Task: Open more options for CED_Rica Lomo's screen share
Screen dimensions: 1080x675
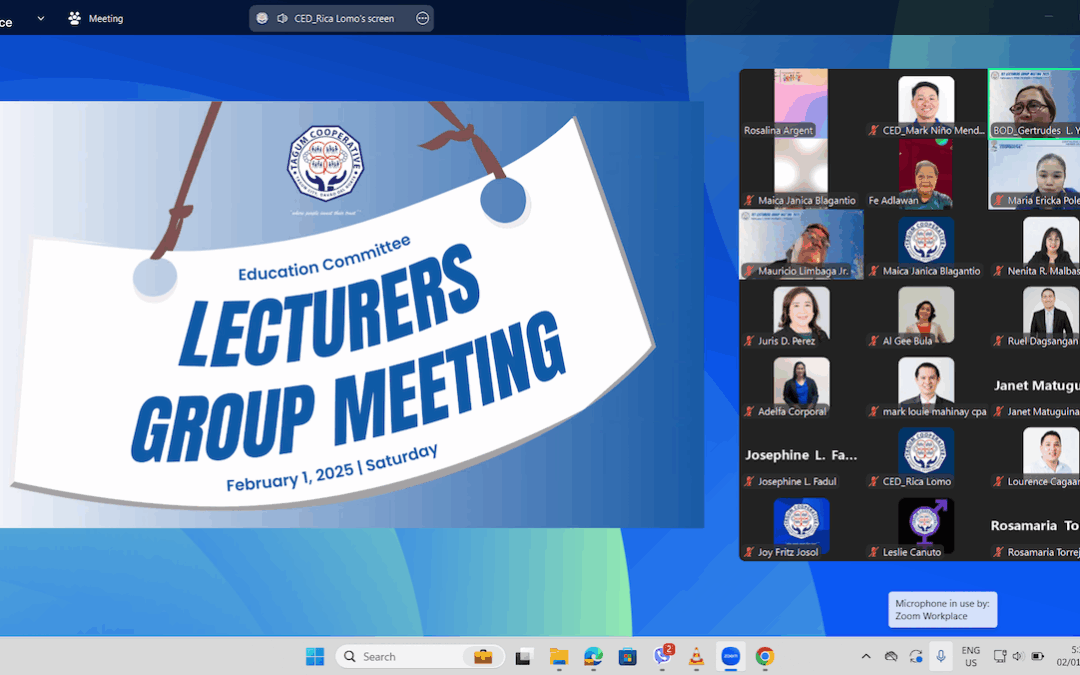Action: 422,19
